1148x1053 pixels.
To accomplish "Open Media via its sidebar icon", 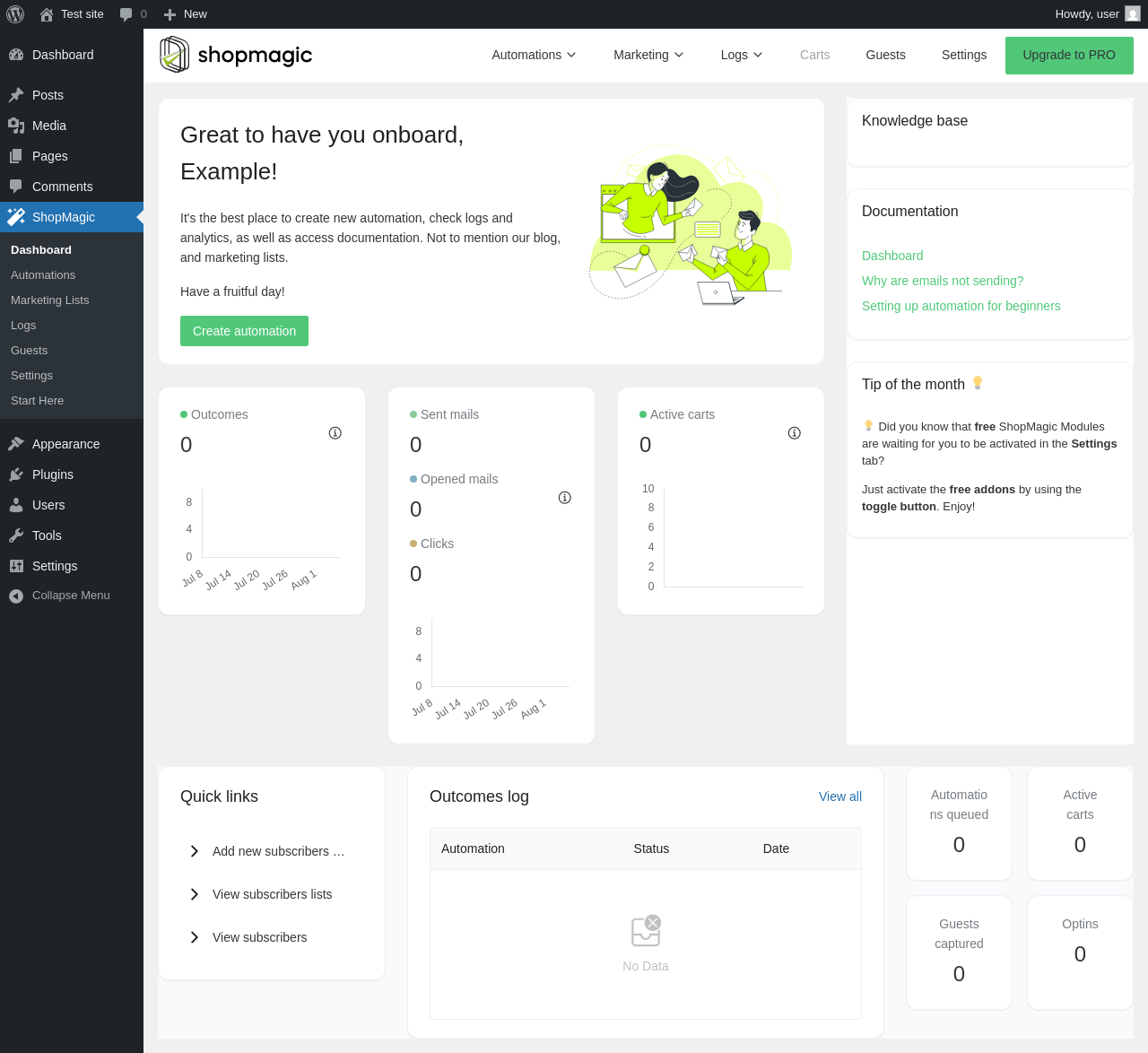I will (x=16, y=126).
